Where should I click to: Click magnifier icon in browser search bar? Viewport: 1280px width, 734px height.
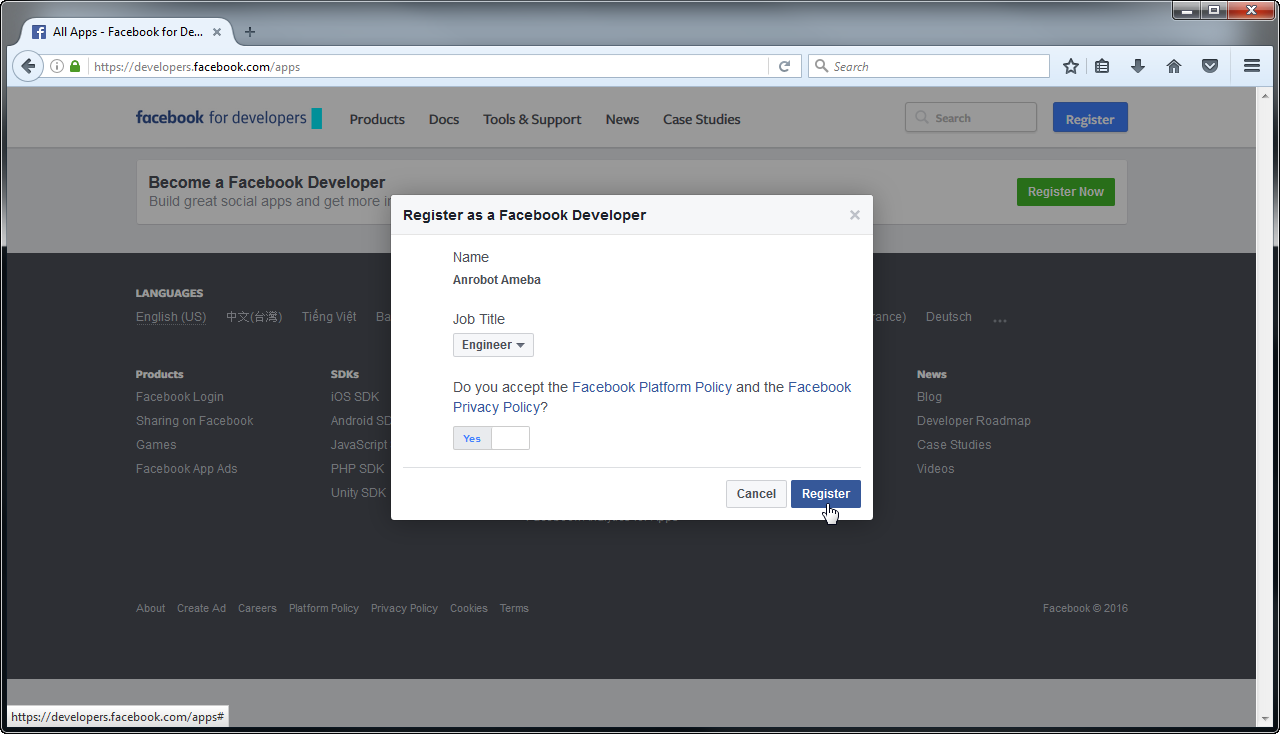click(x=822, y=67)
